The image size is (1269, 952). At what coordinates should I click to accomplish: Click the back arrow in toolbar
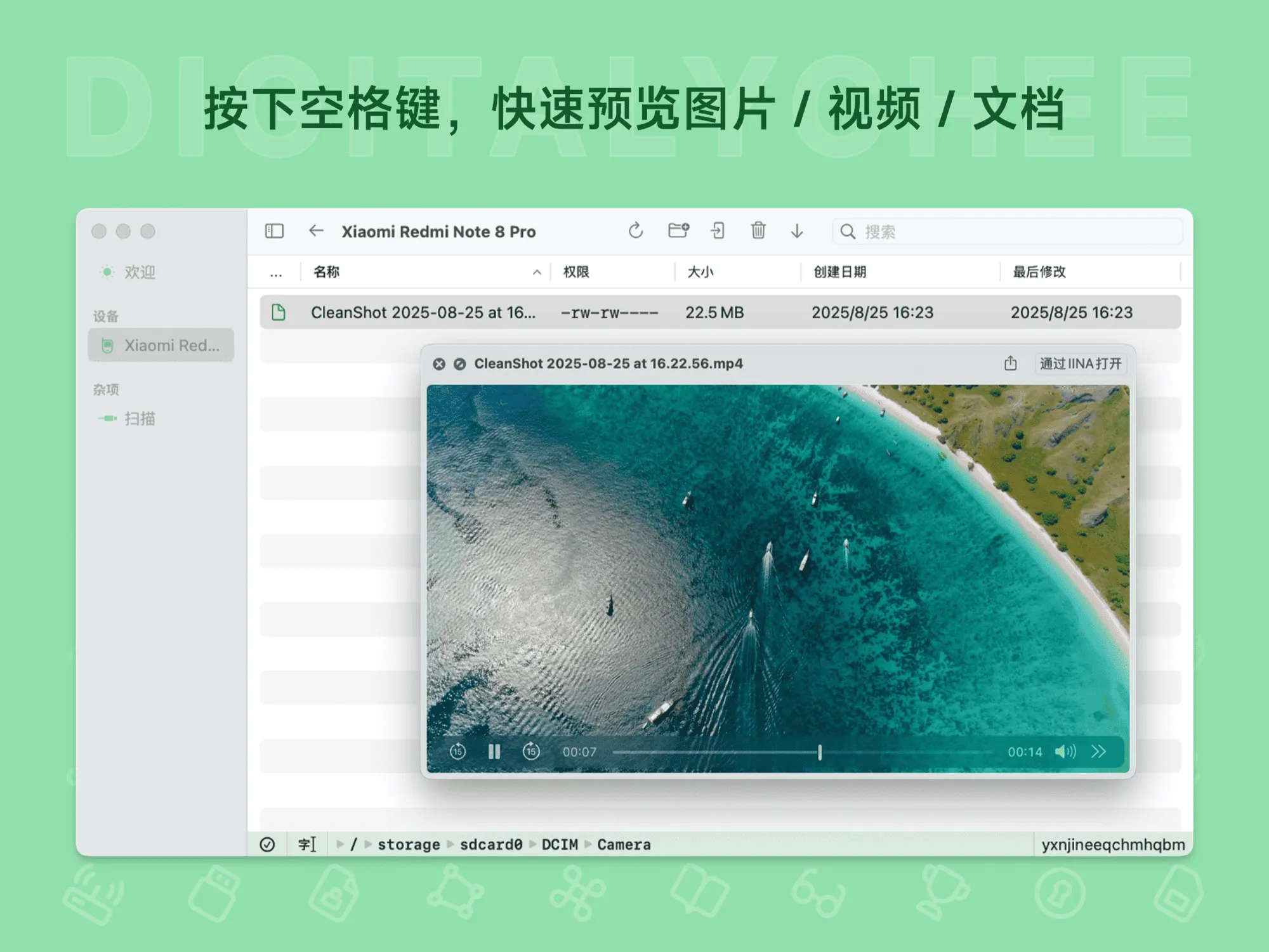point(316,231)
